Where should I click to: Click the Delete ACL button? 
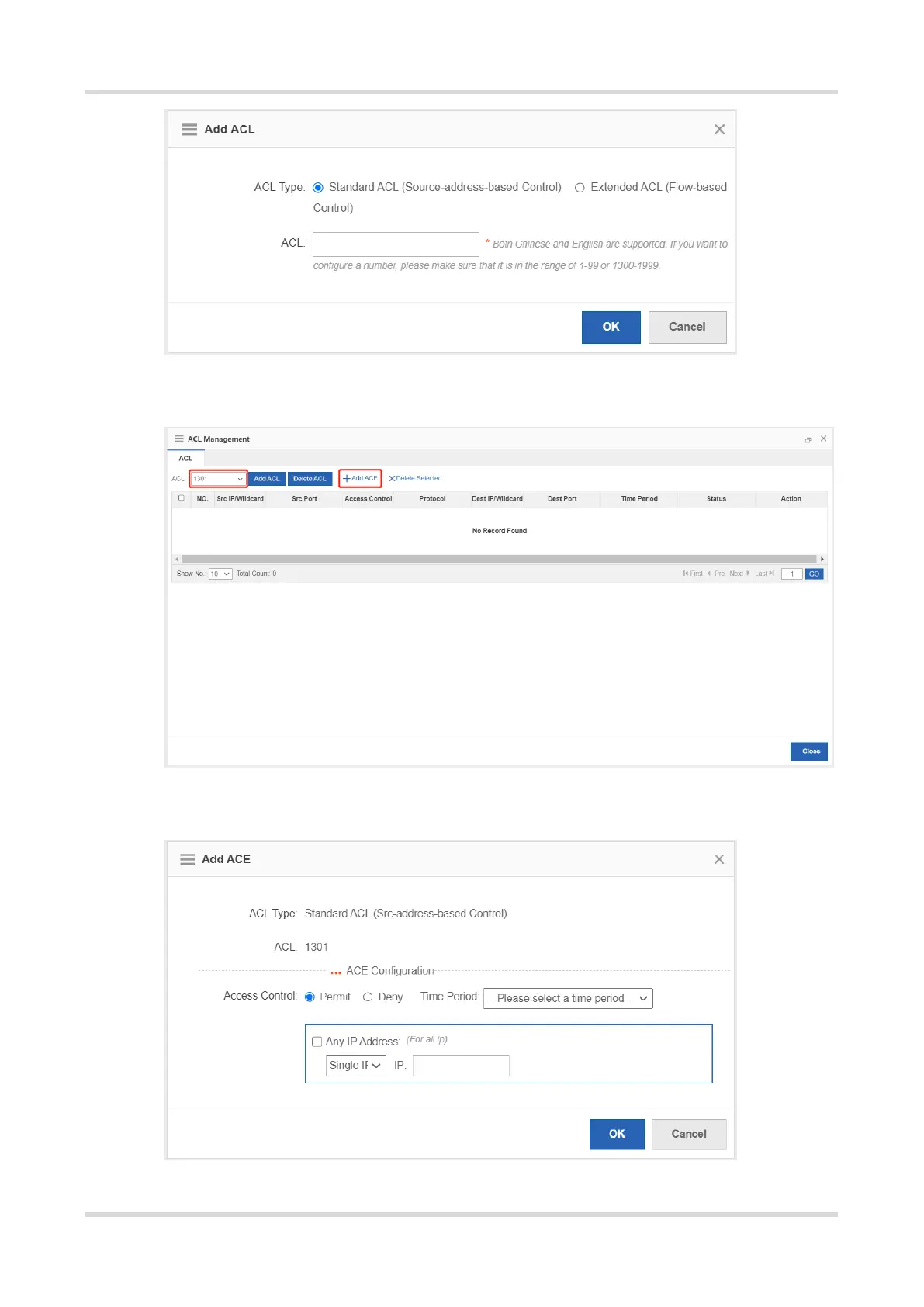310,479
